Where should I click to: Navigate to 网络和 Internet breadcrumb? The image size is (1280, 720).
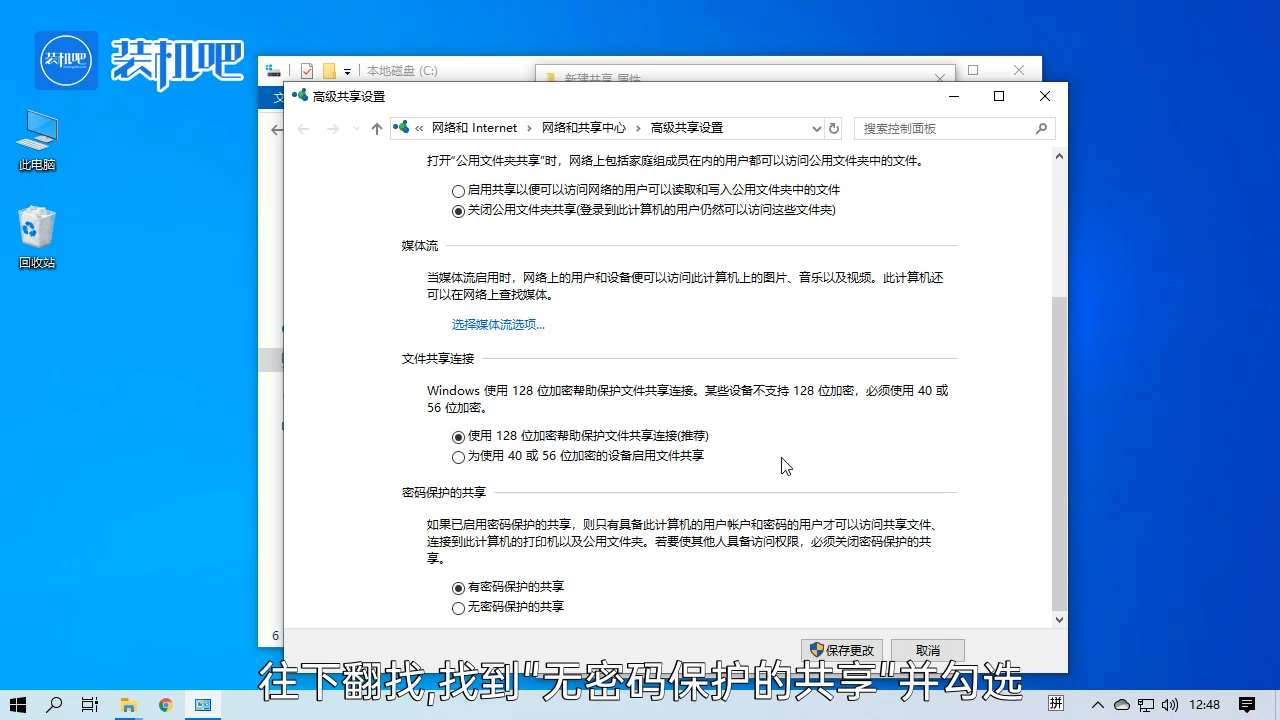point(474,128)
